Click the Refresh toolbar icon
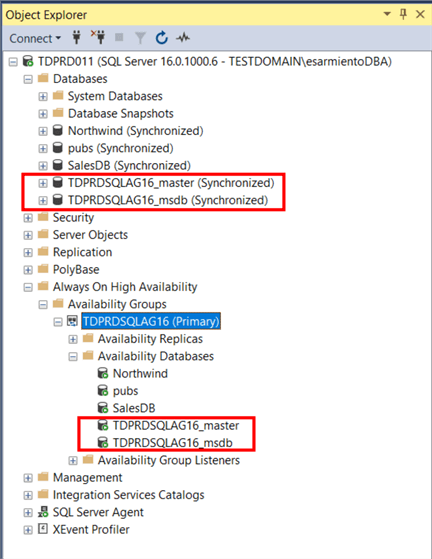Image resolution: width=432 pixels, height=559 pixels. 161,37
